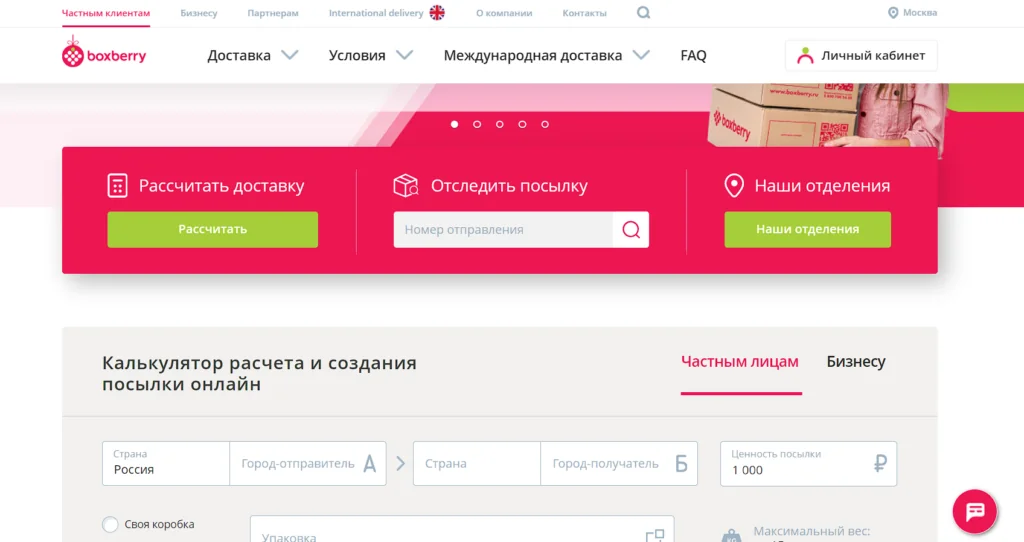Open site search magnifier icon
The height and width of the screenshot is (542, 1024).
pyautogui.click(x=643, y=12)
